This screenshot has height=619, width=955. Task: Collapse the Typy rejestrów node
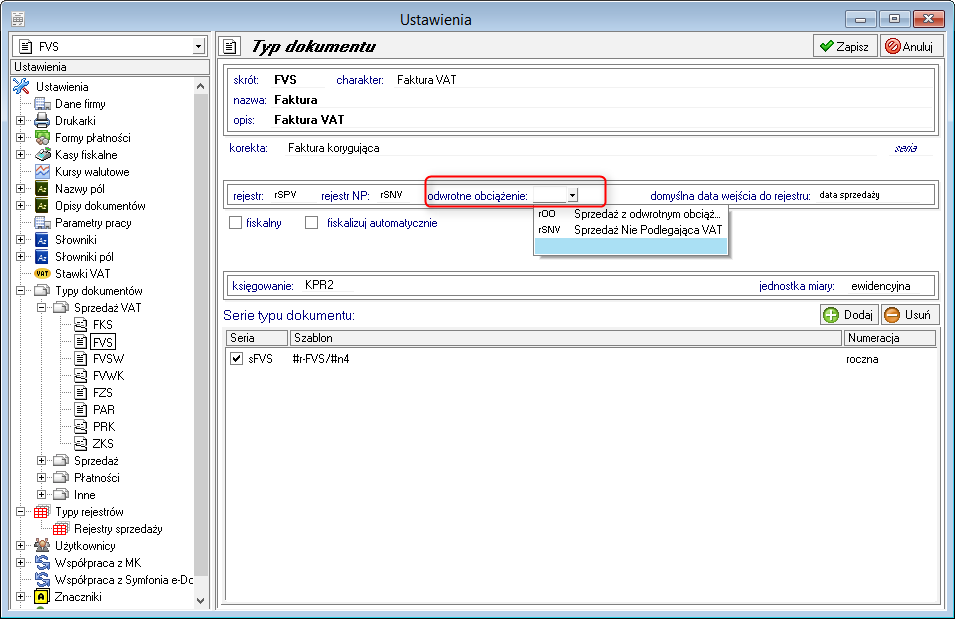click(x=21, y=512)
